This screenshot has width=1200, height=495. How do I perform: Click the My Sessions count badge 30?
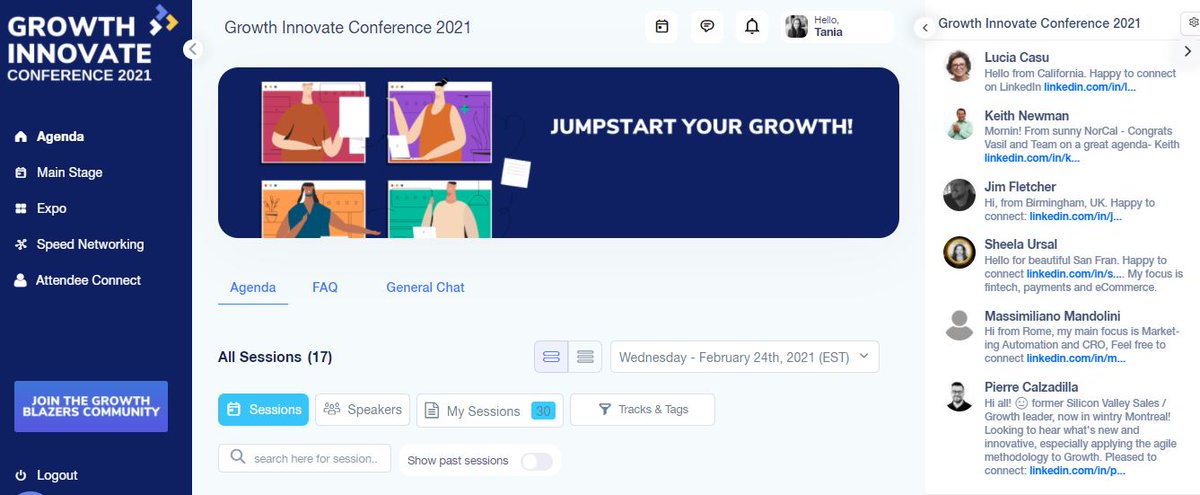click(x=543, y=410)
